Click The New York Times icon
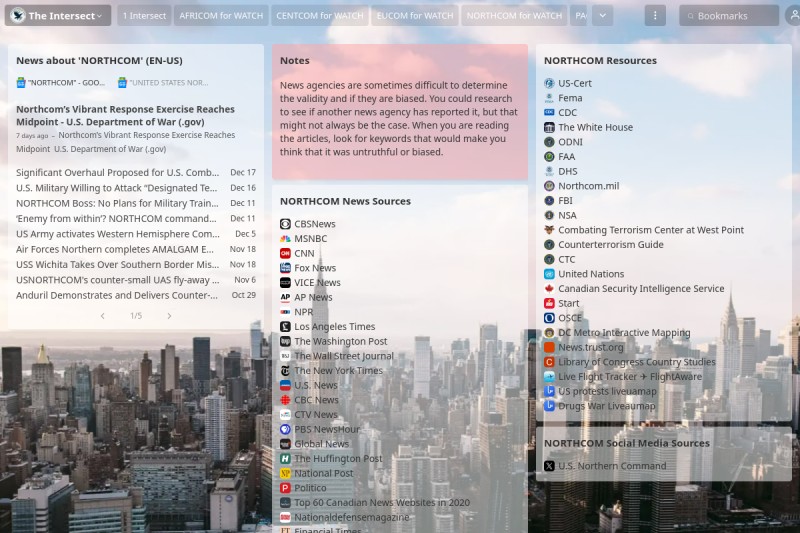The image size is (800, 533). click(x=285, y=371)
